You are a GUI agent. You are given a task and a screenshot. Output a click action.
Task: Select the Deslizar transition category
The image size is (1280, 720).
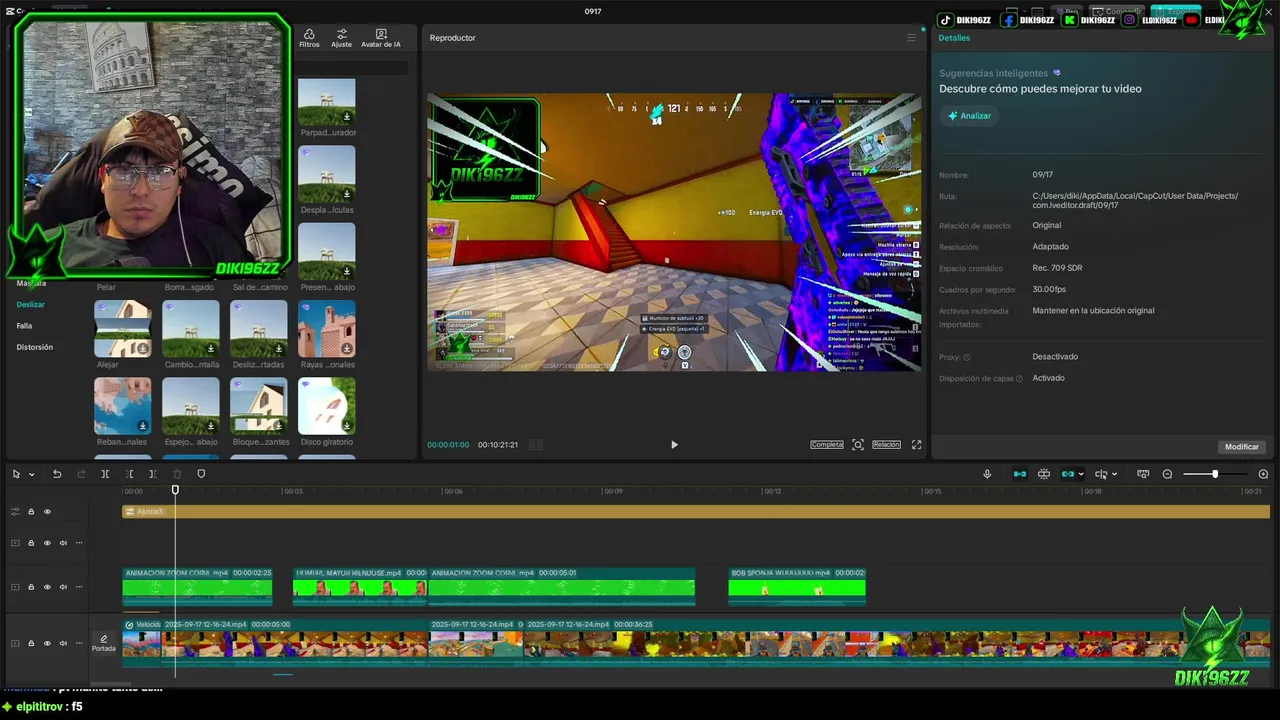pyautogui.click(x=30, y=304)
